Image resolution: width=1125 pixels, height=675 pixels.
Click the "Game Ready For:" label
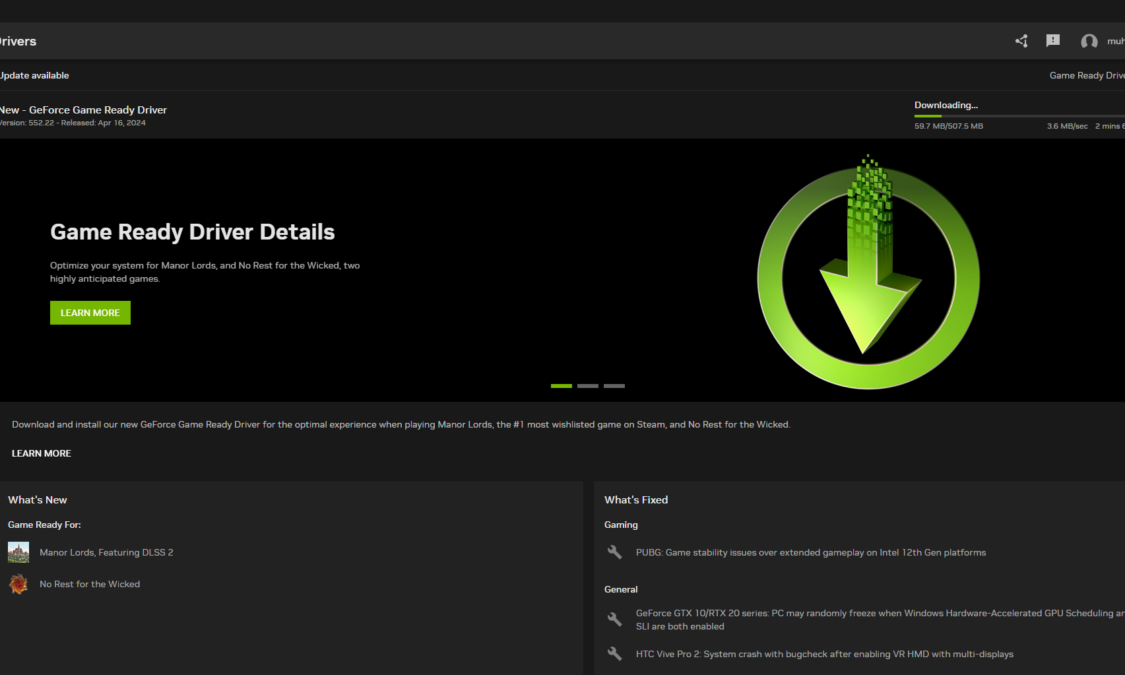pos(44,525)
